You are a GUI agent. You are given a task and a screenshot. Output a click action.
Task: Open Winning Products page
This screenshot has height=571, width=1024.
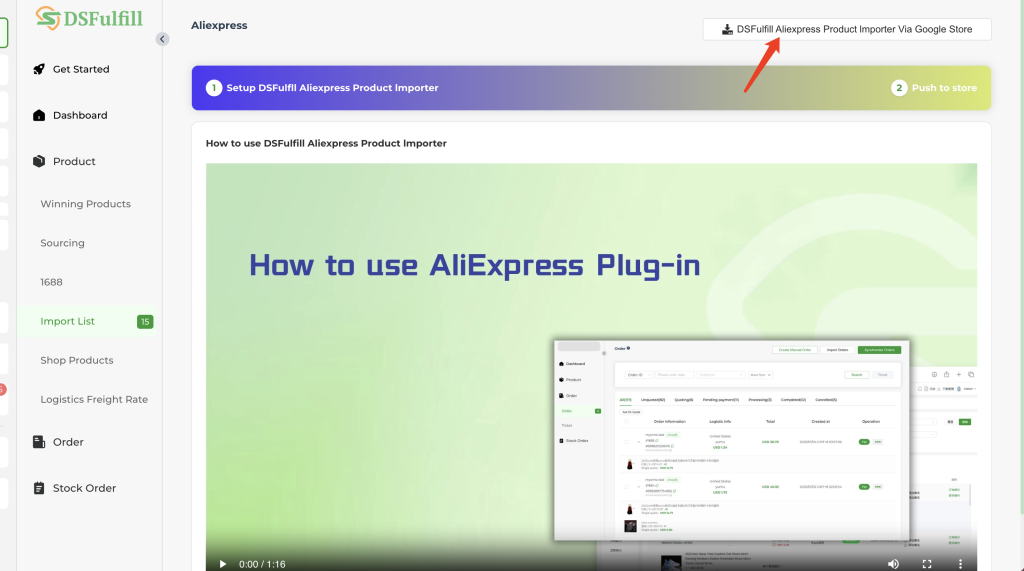pos(85,204)
